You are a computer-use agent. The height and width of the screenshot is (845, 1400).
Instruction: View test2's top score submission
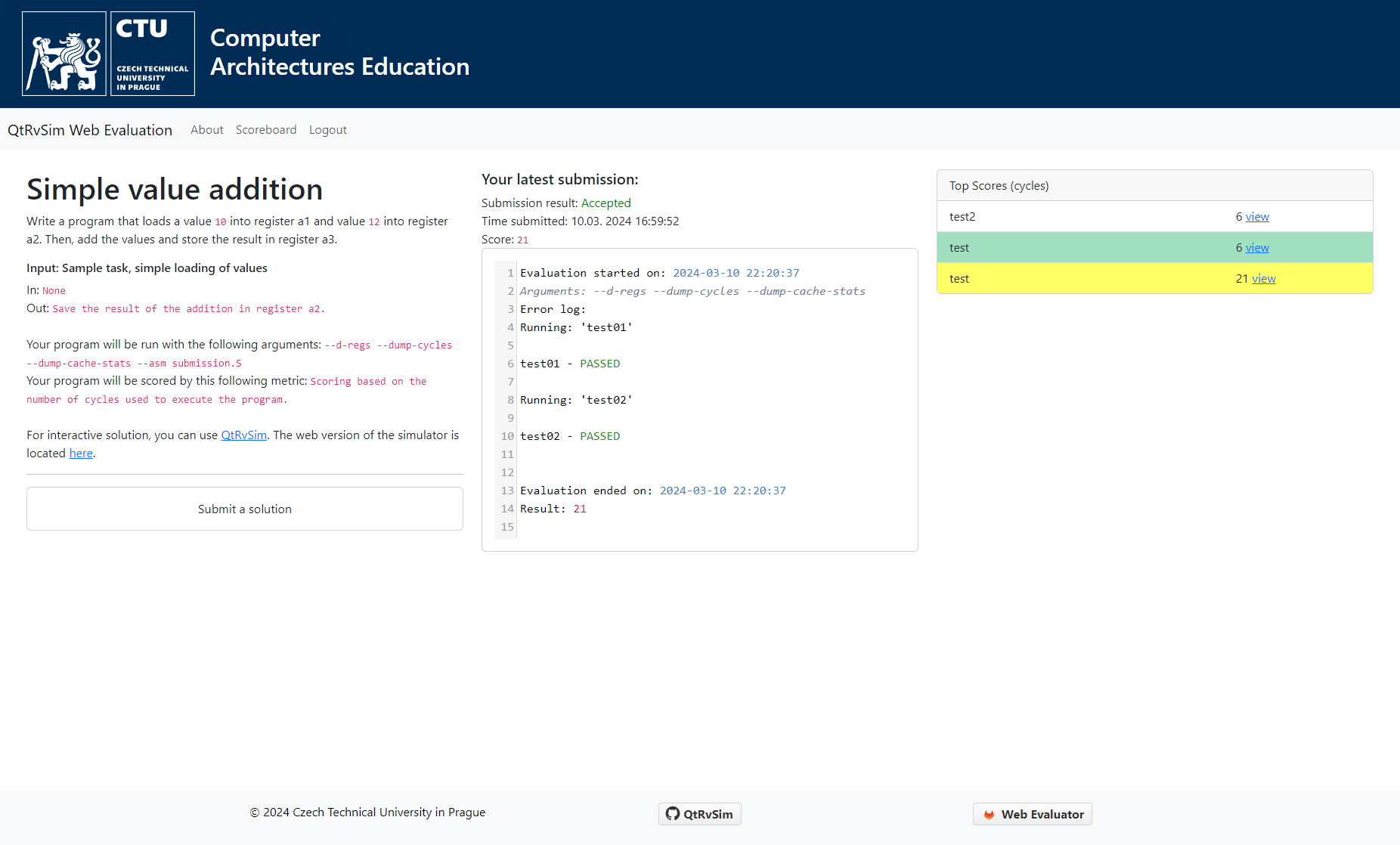coord(1257,217)
